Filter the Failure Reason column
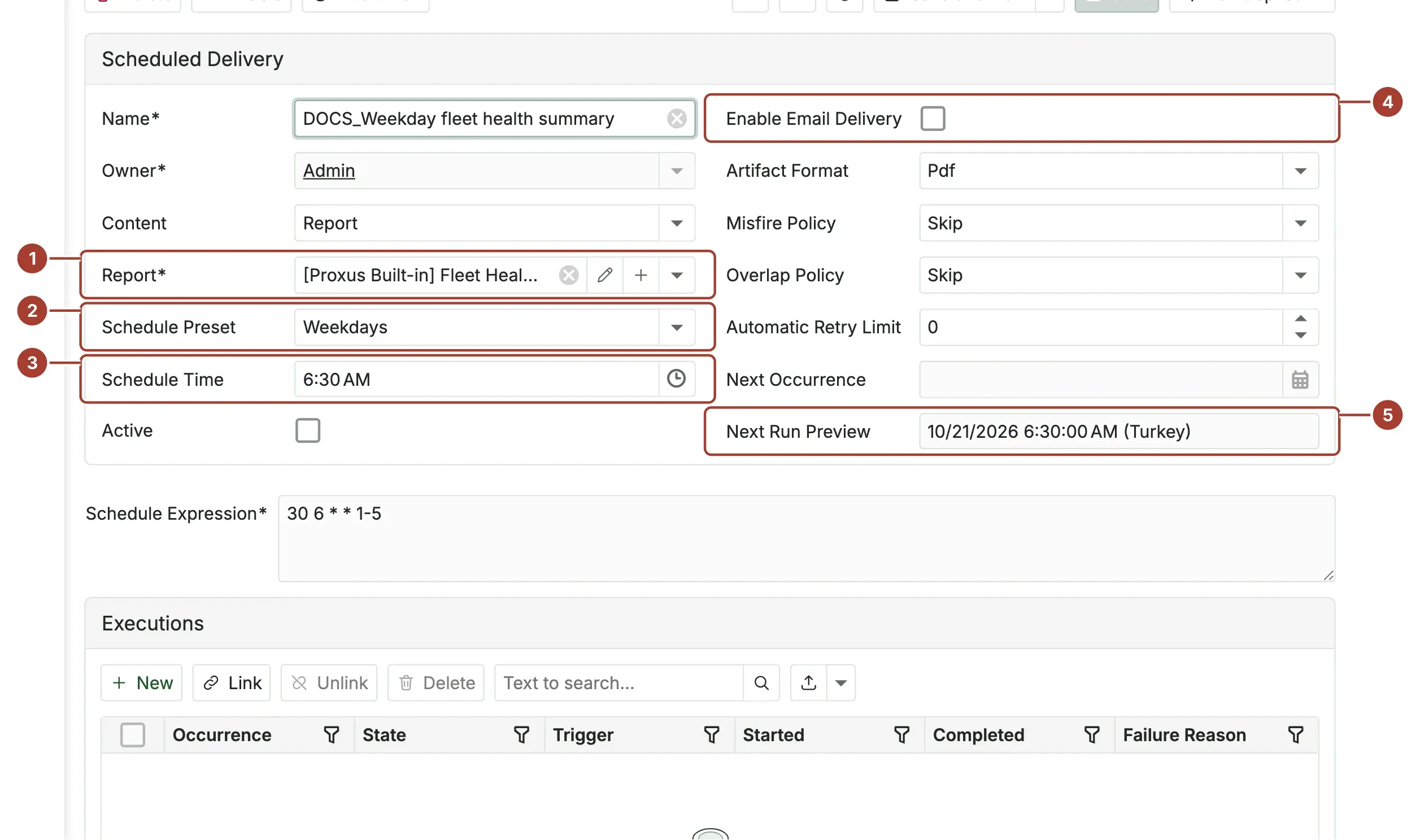 [1296, 735]
